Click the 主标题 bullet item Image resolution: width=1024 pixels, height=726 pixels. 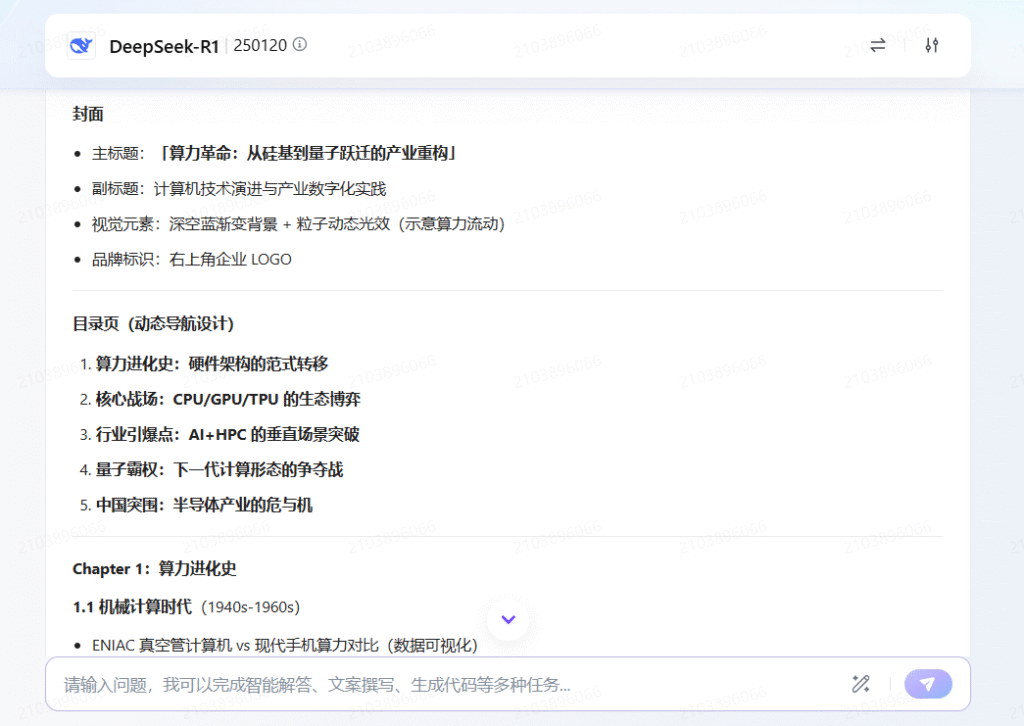click(272, 152)
